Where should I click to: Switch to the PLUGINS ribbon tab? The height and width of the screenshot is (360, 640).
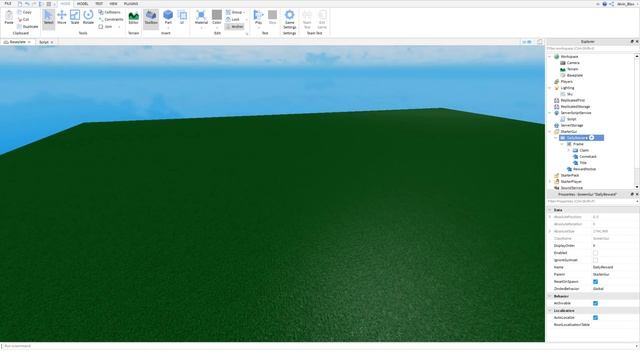[131, 4]
